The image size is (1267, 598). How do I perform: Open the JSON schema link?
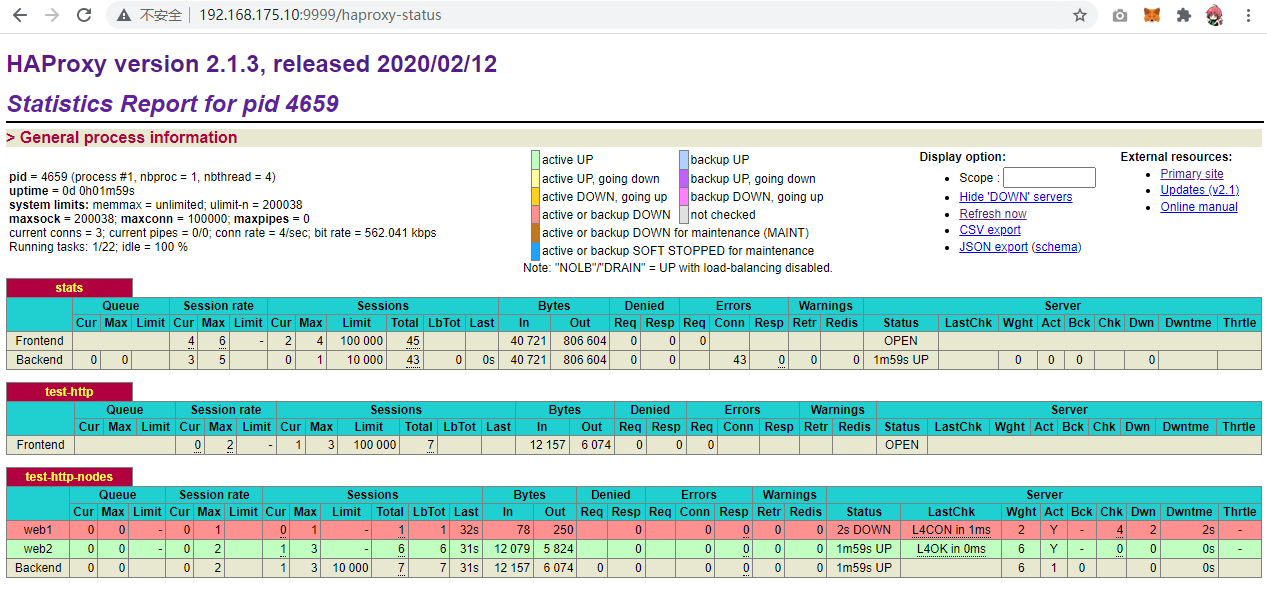click(x=1056, y=247)
